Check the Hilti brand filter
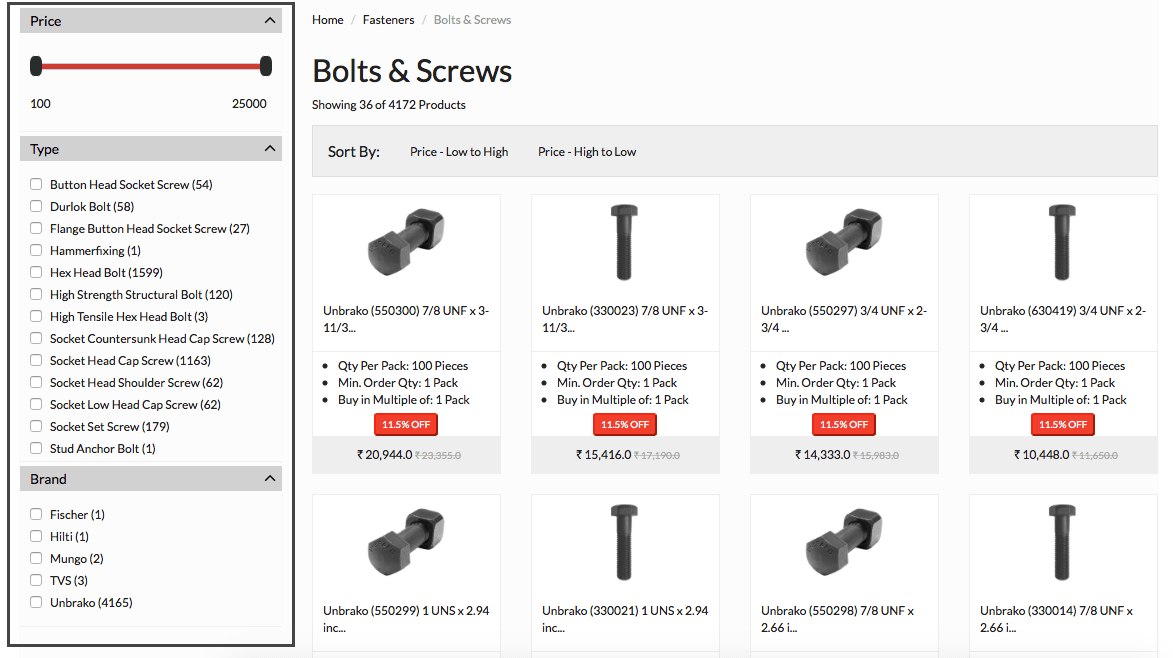The image size is (1173, 658). [36, 536]
